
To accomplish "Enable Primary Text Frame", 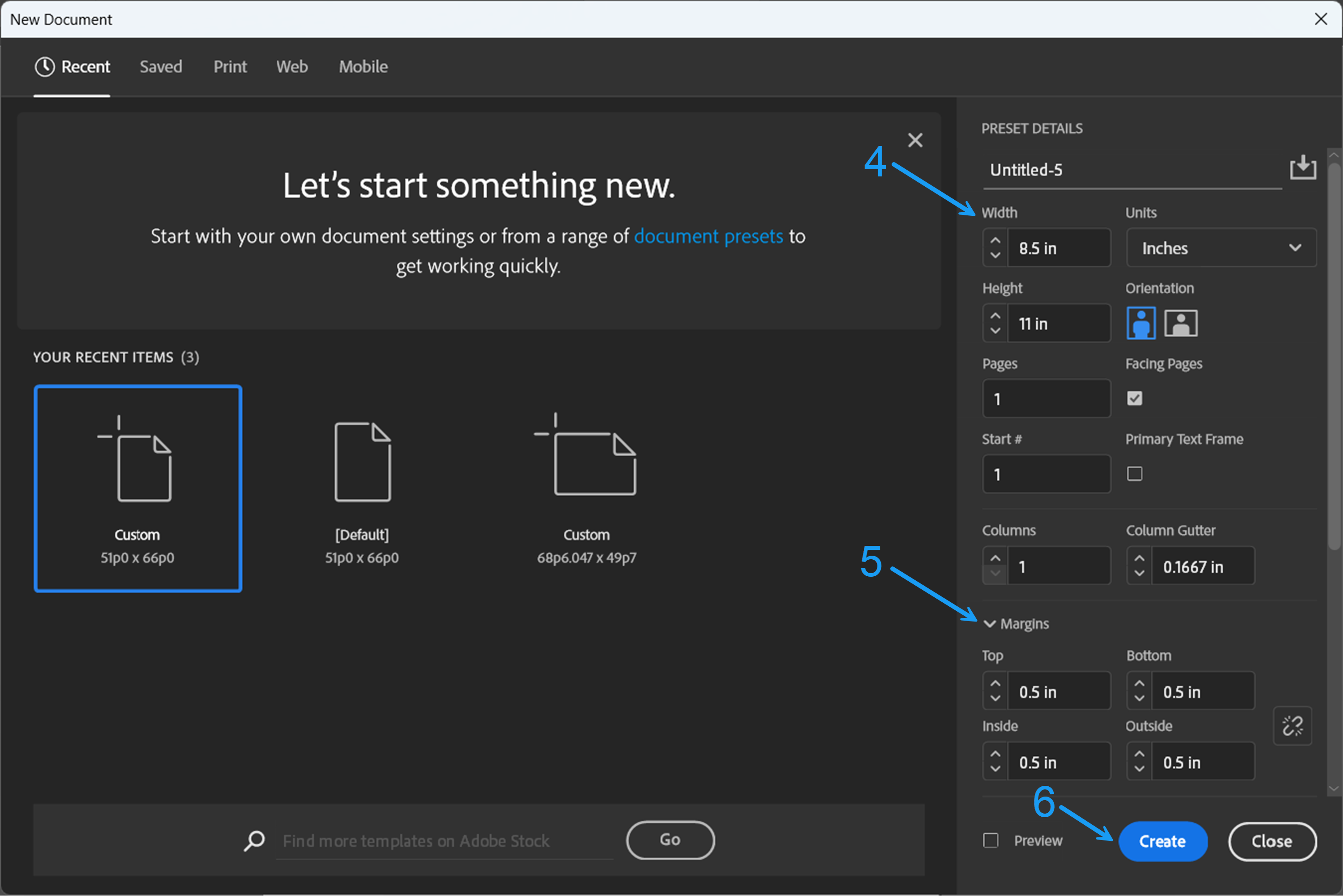I will tap(1134, 474).
